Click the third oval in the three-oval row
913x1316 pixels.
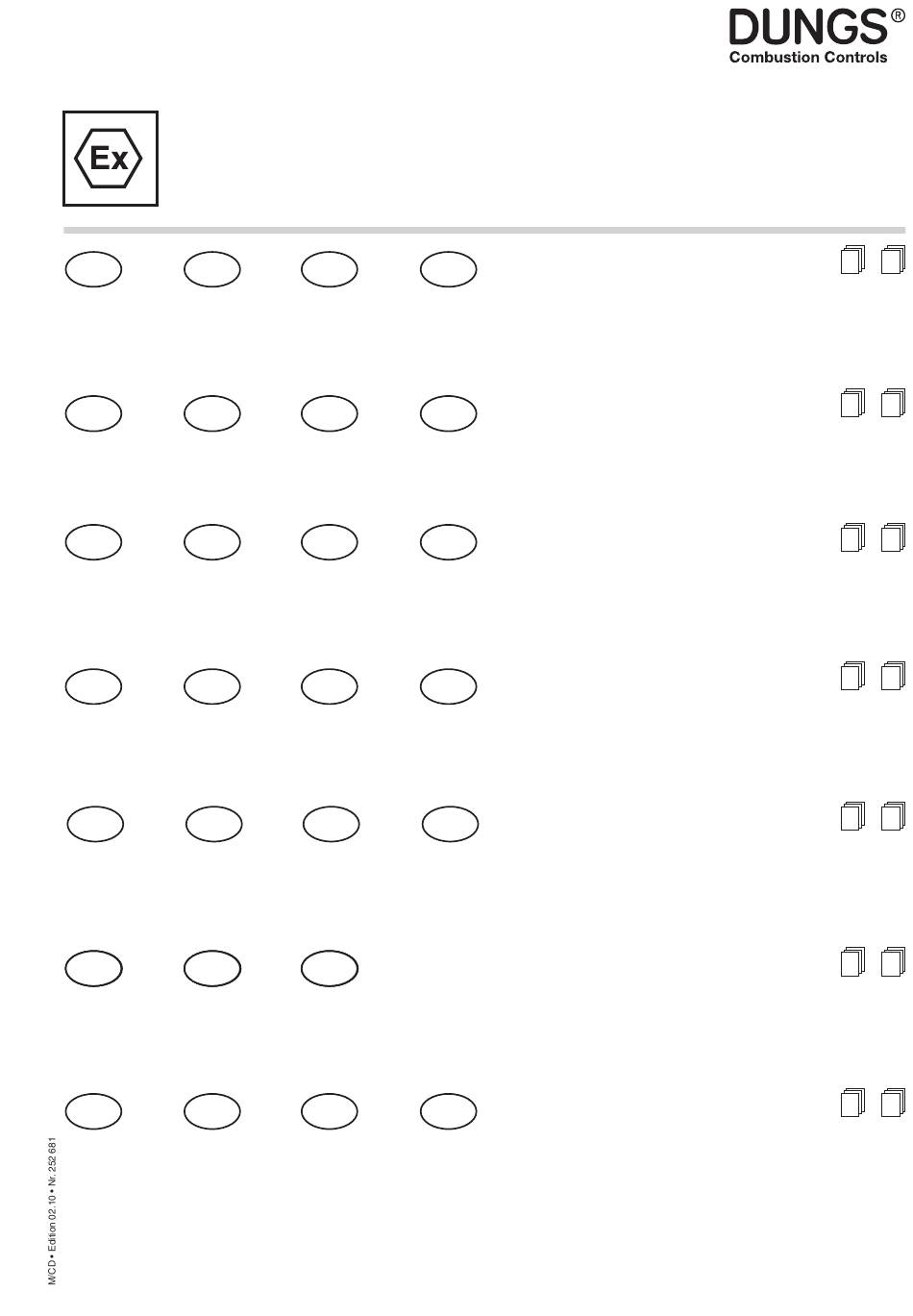coord(330,969)
